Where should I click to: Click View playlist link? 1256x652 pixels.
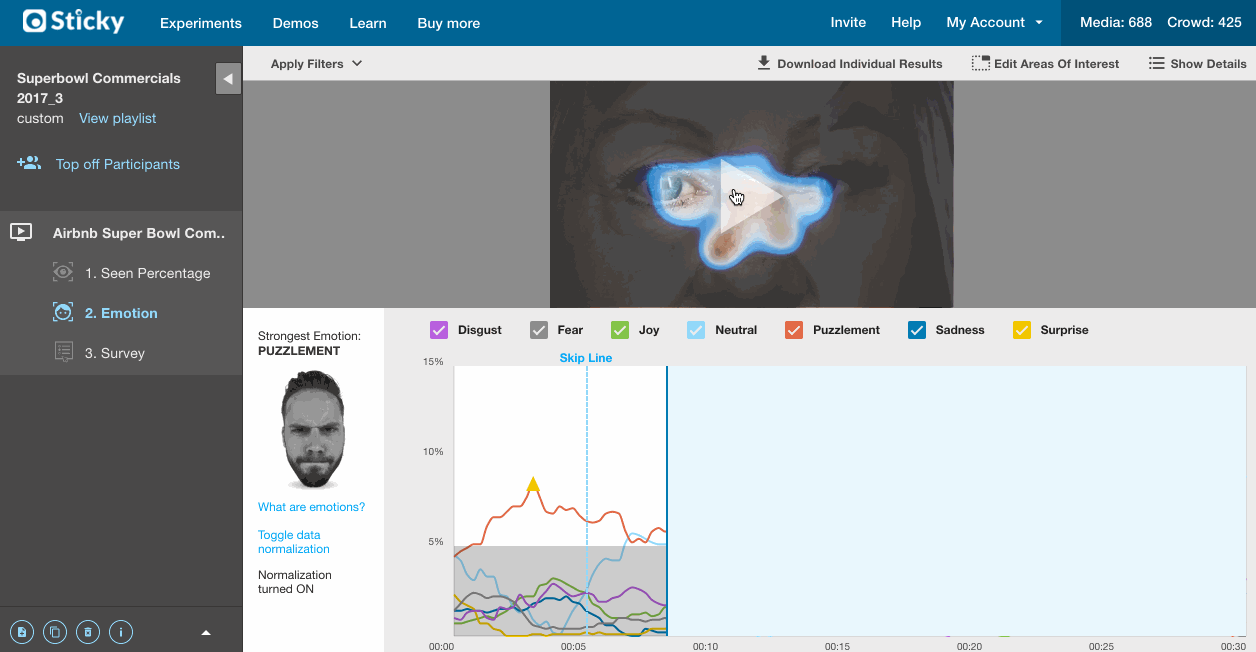(x=118, y=118)
